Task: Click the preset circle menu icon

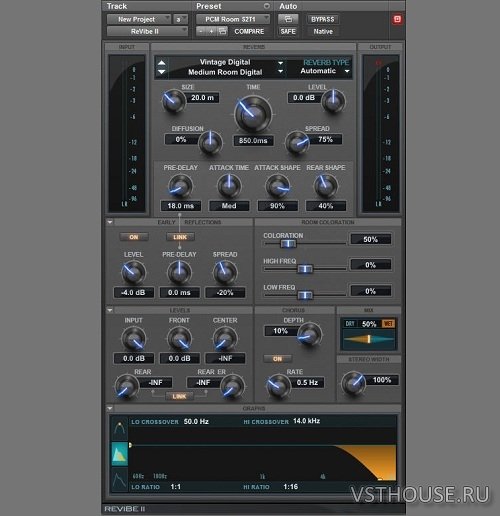Action: [266, 6]
